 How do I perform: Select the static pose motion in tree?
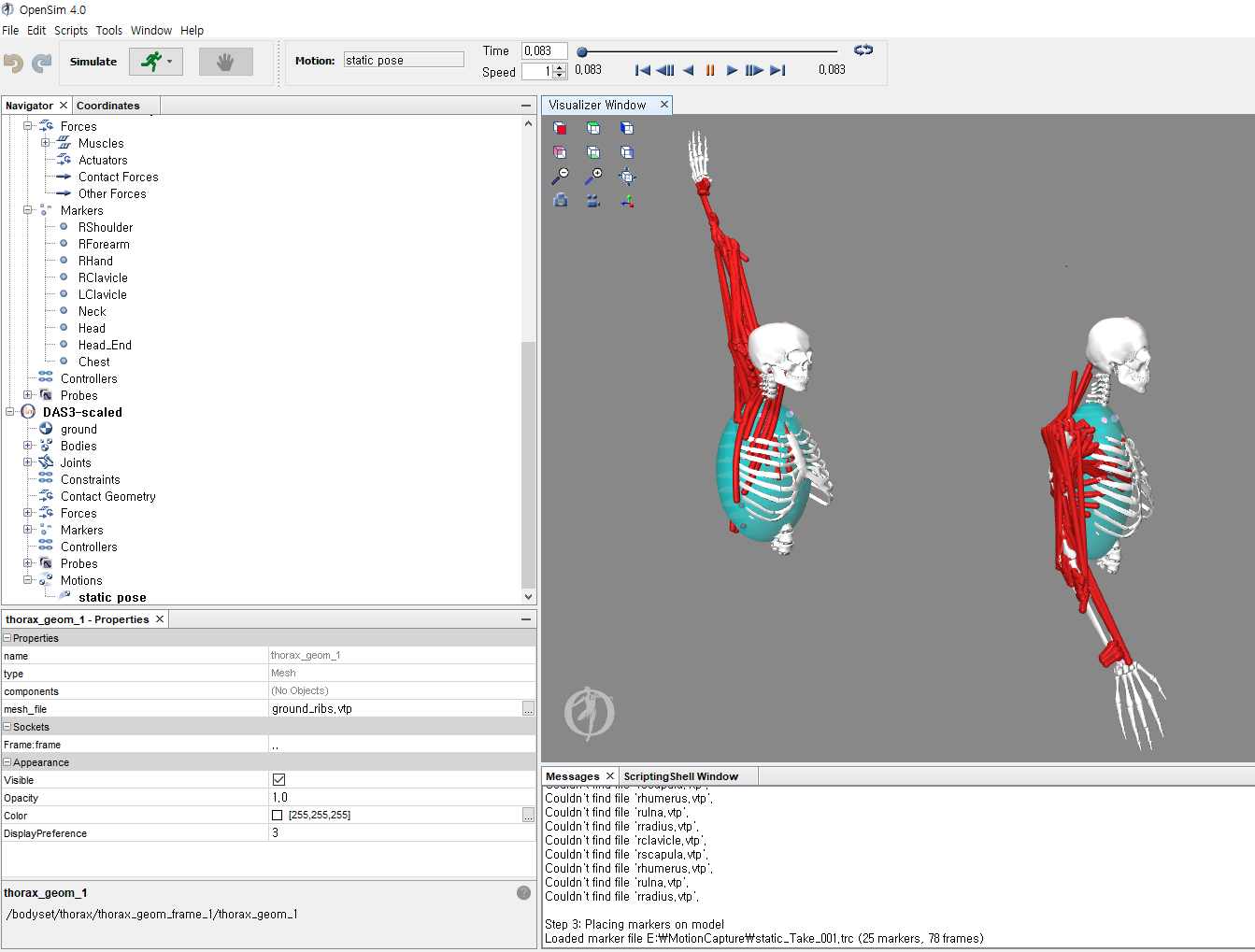click(112, 597)
